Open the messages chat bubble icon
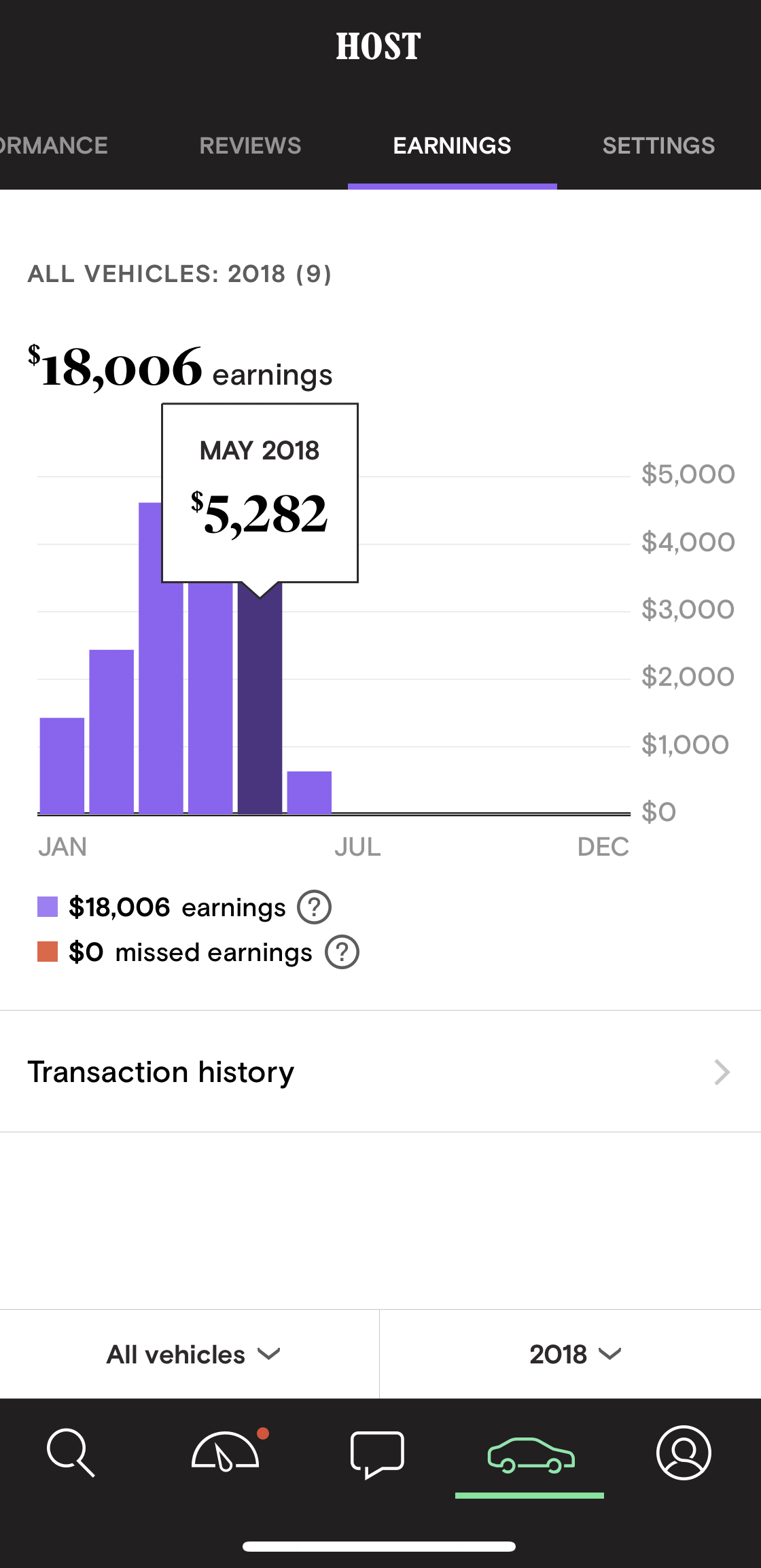The image size is (761, 1568). point(377,1454)
